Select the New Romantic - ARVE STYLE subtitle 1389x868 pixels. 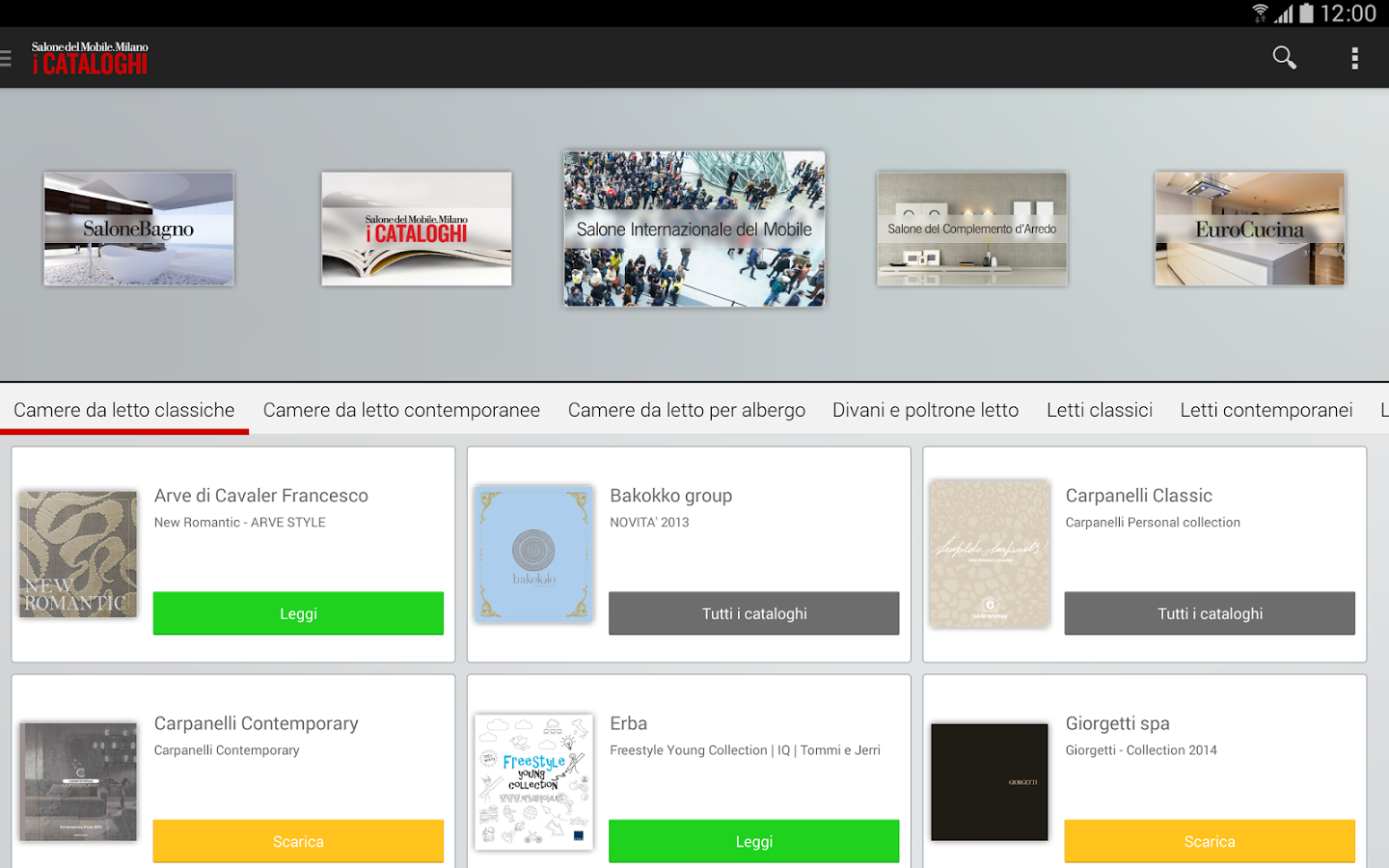coord(240,523)
